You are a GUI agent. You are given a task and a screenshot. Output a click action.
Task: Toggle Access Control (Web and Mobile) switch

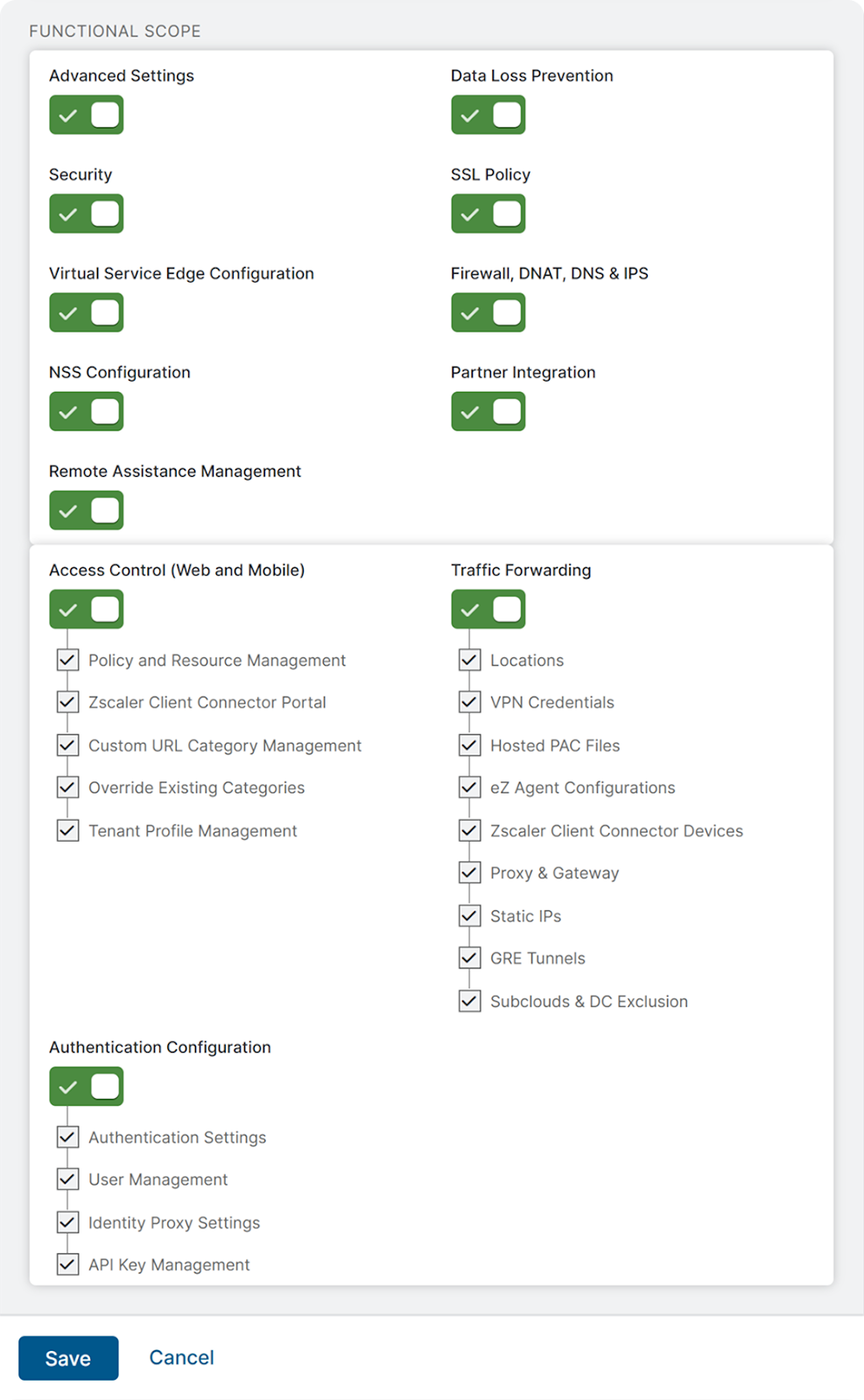click(x=86, y=609)
